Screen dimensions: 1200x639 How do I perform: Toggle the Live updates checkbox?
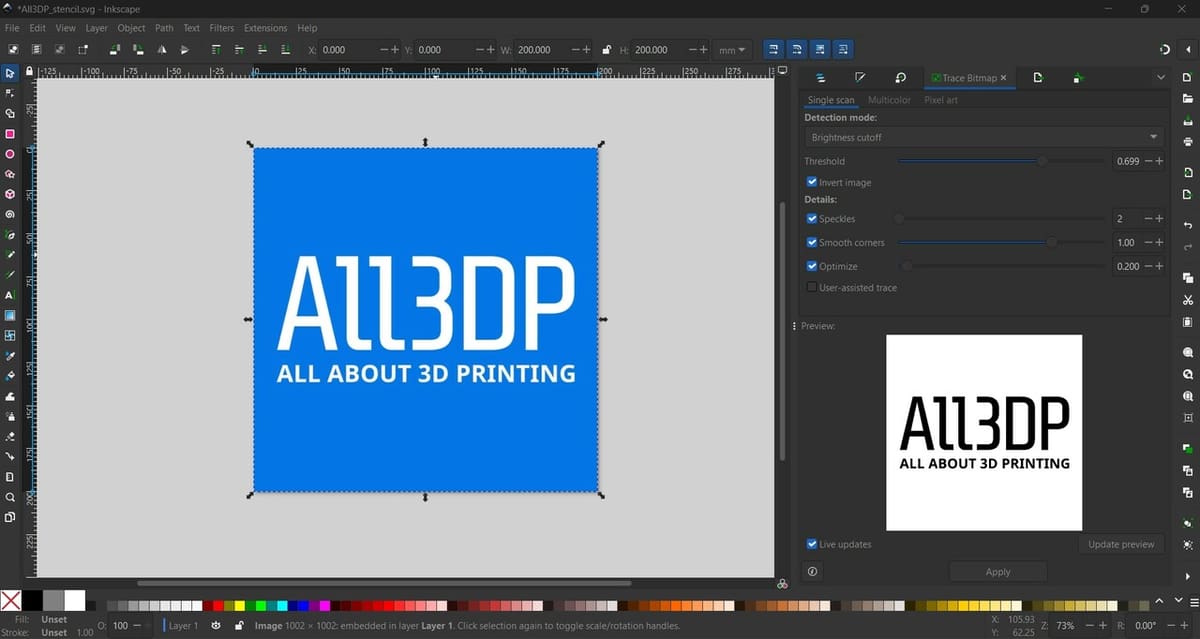(x=811, y=544)
